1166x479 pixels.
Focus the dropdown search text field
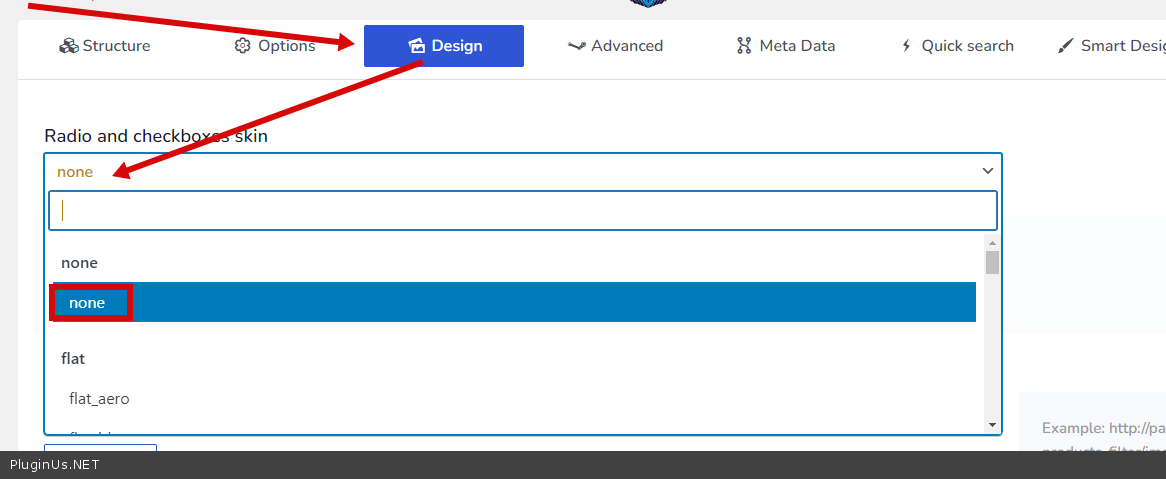[523, 211]
